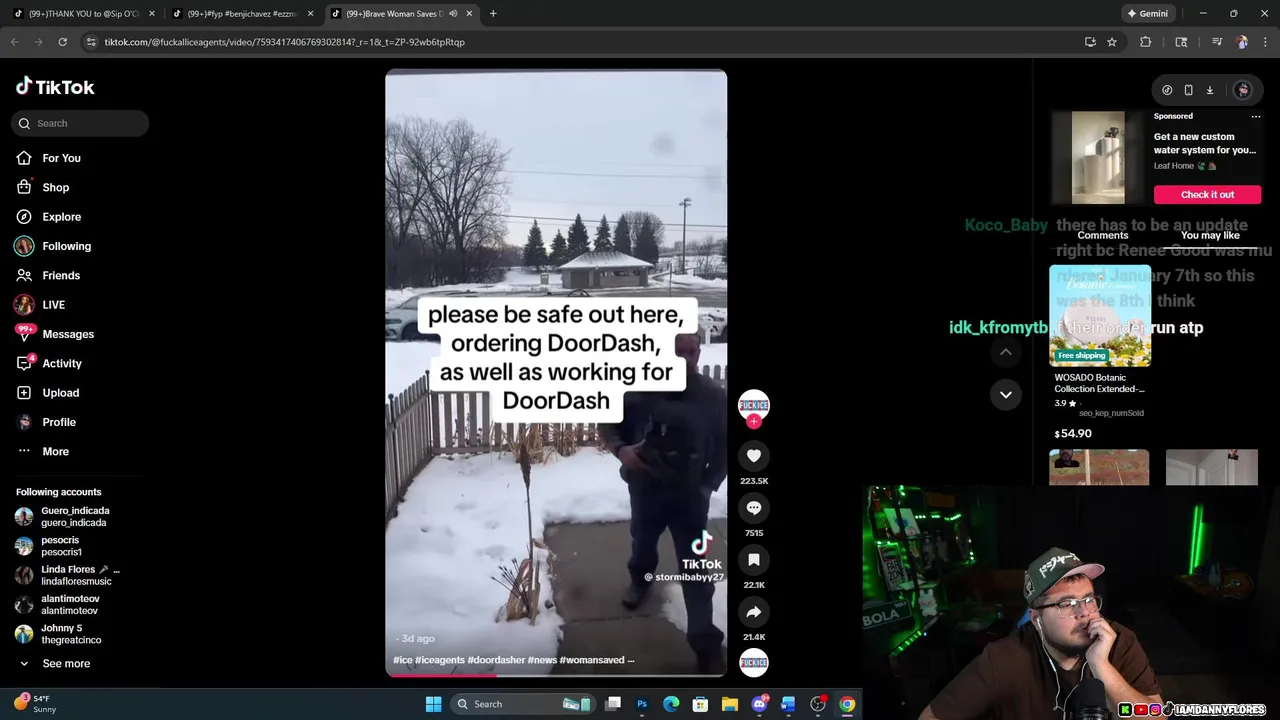The width and height of the screenshot is (1280, 720).
Task: Launch Microsoft Edge from taskbar
Action: tap(671, 704)
